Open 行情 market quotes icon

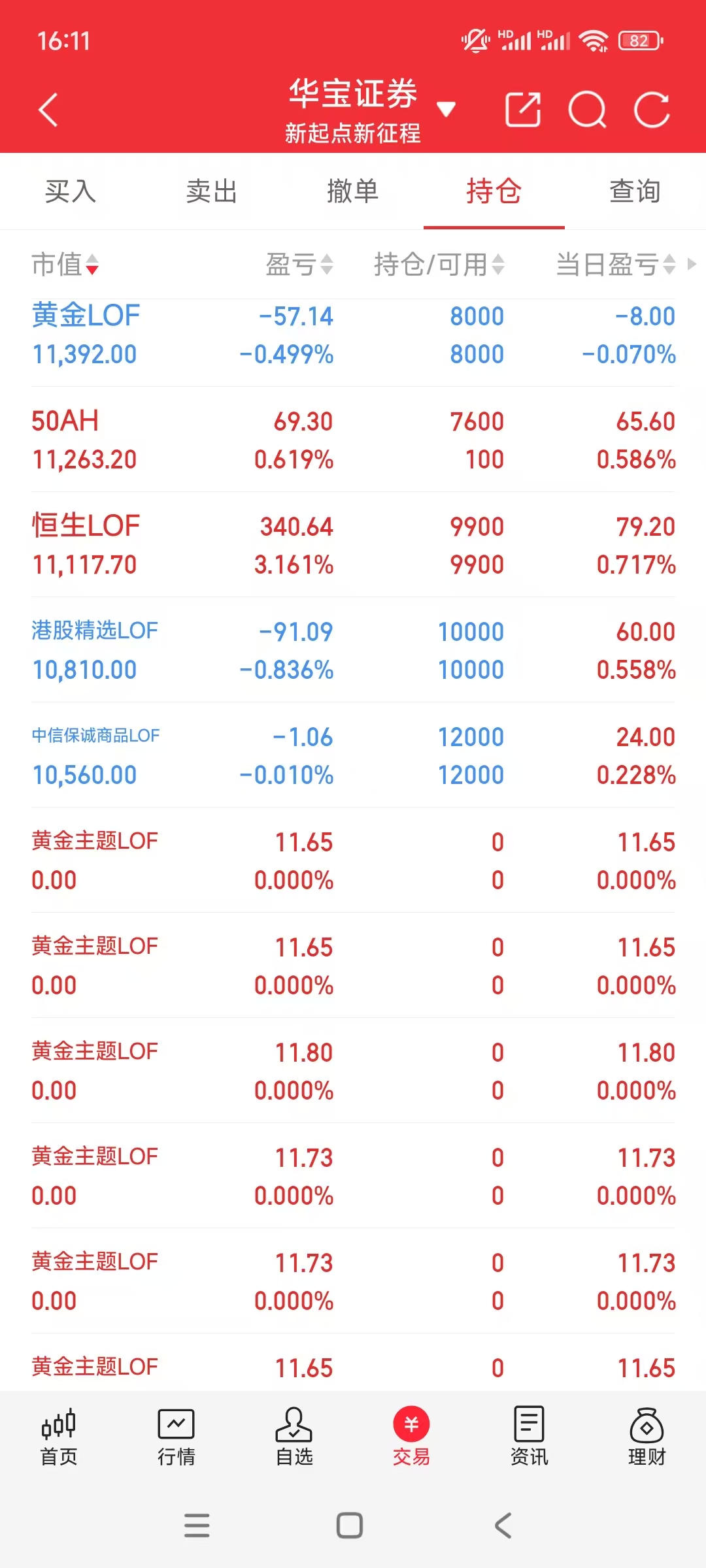pos(176,1437)
